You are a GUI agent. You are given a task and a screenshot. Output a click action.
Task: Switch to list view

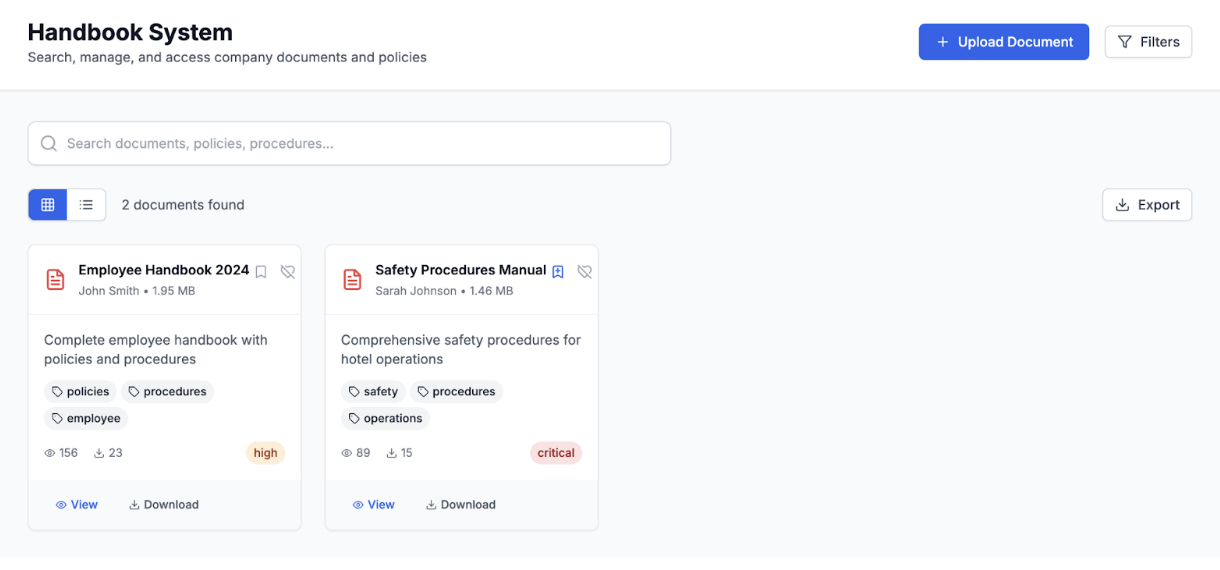(x=87, y=205)
